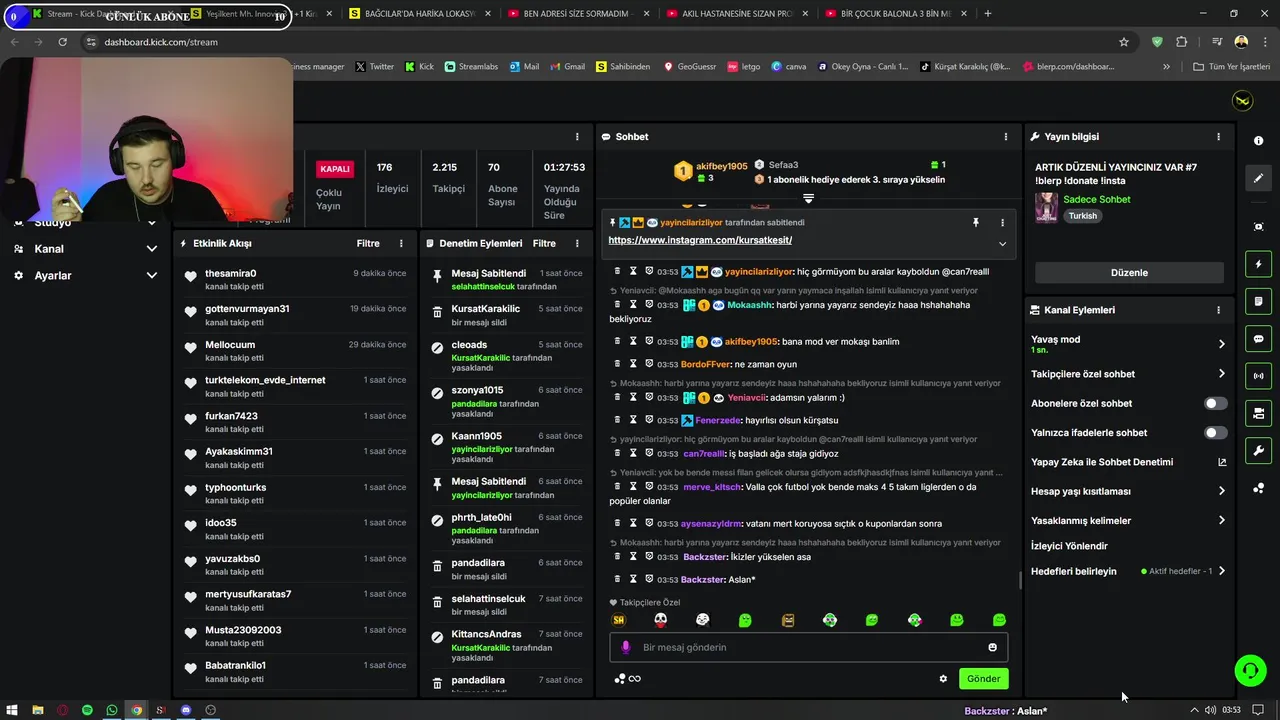Select the wrench tools icon in right sidebar
This screenshot has width=1280, height=720.
coord(1258,450)
